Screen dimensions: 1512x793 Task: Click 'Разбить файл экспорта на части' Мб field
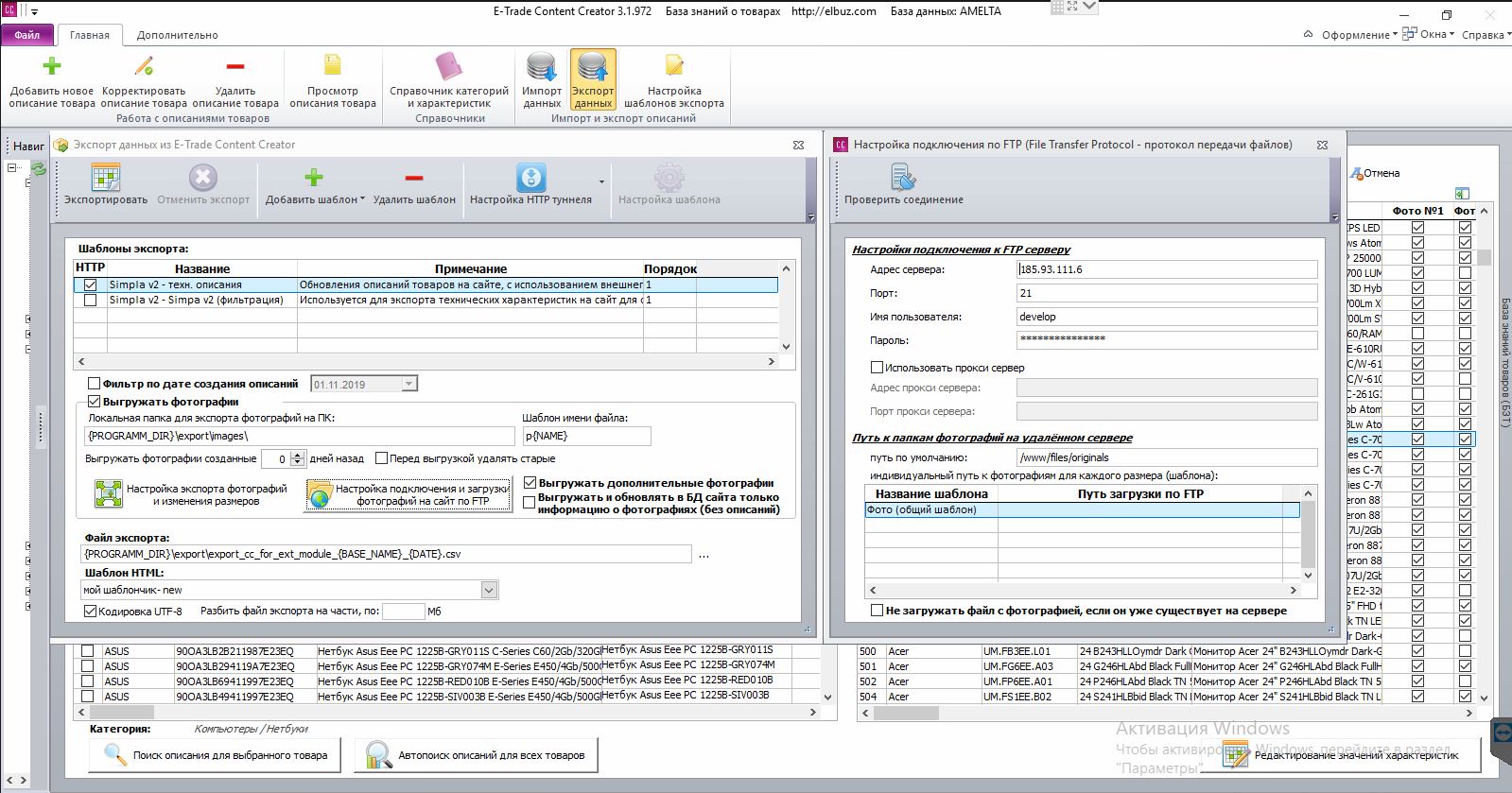(403, 612)
